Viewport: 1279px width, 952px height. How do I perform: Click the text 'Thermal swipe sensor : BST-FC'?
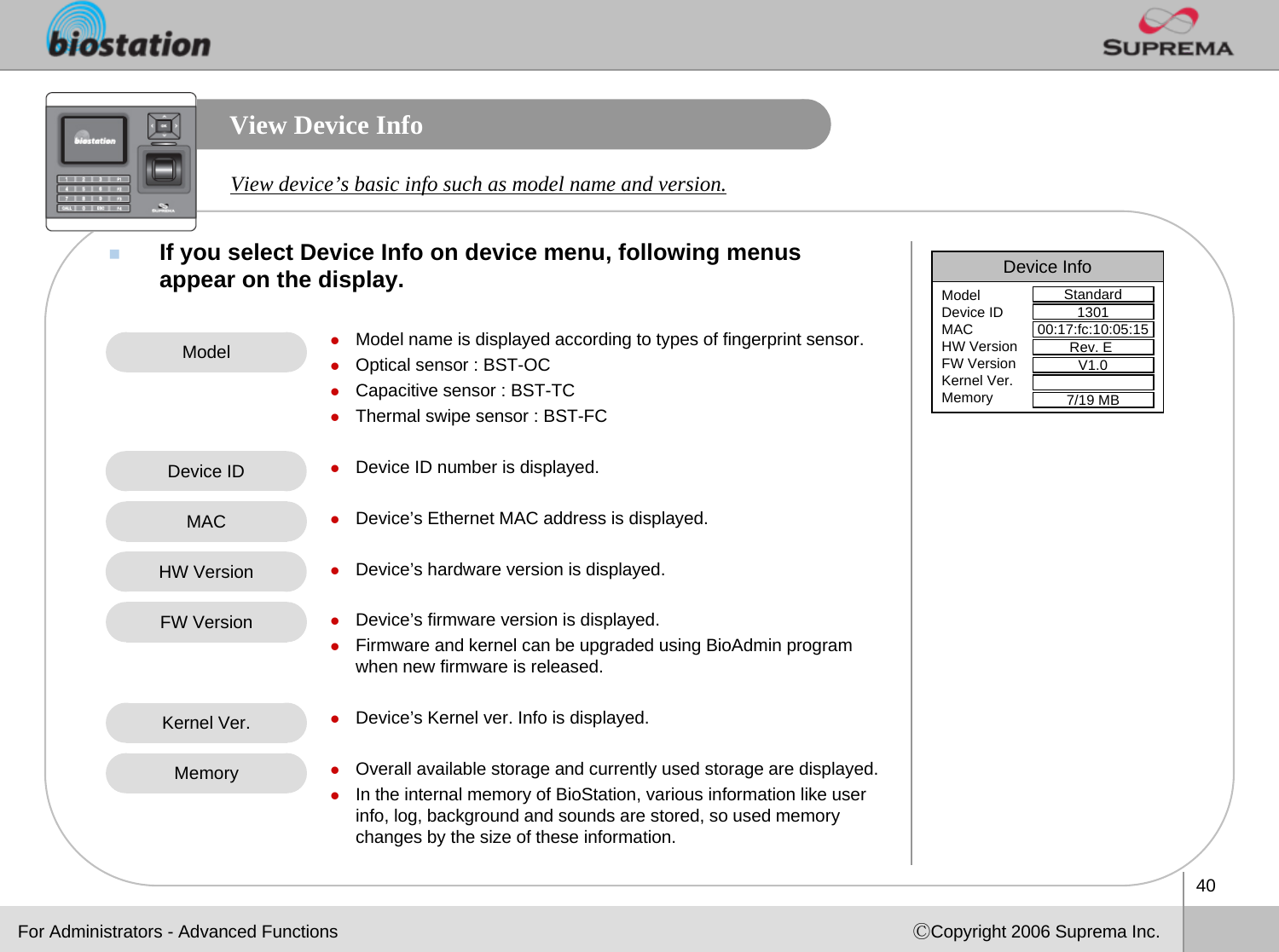pyautogui.click(x=481, y=416)
